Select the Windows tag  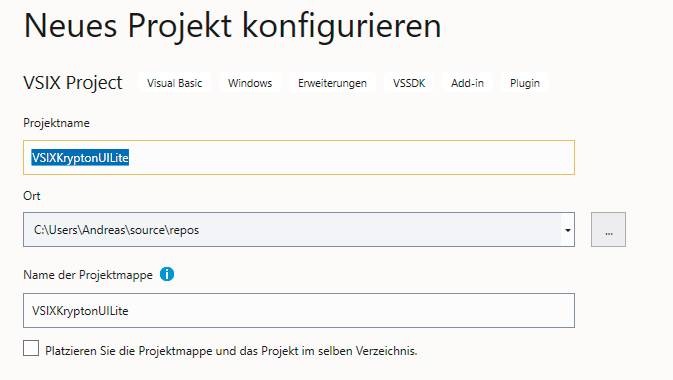point(250,83)
